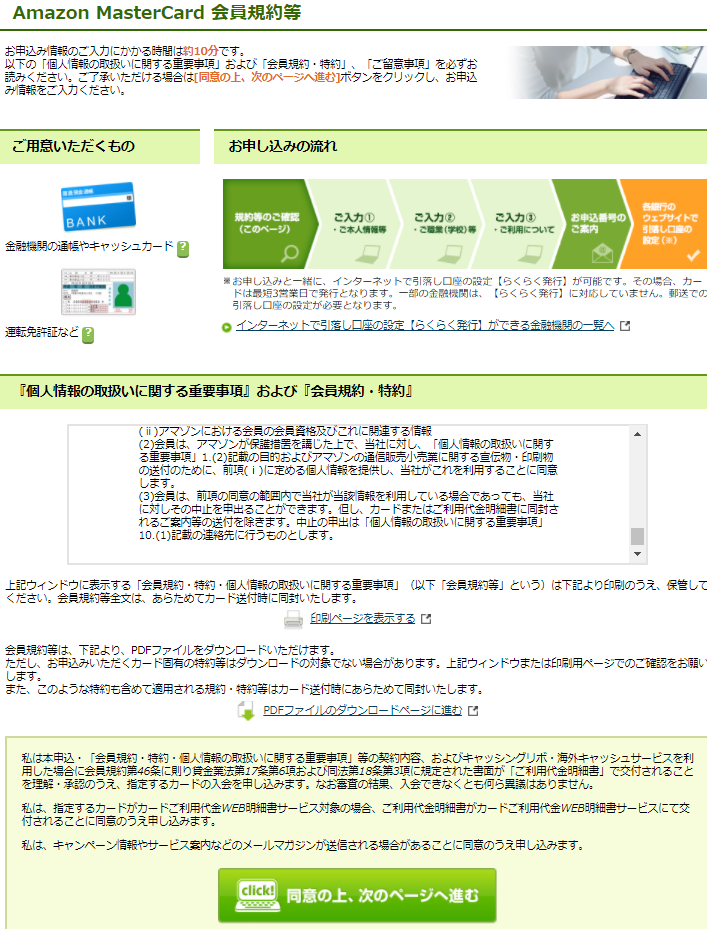The width and height of the screenshot is (707, 929).
Task: Click the お申し込みの流れ section header
Action: [460, 146]
